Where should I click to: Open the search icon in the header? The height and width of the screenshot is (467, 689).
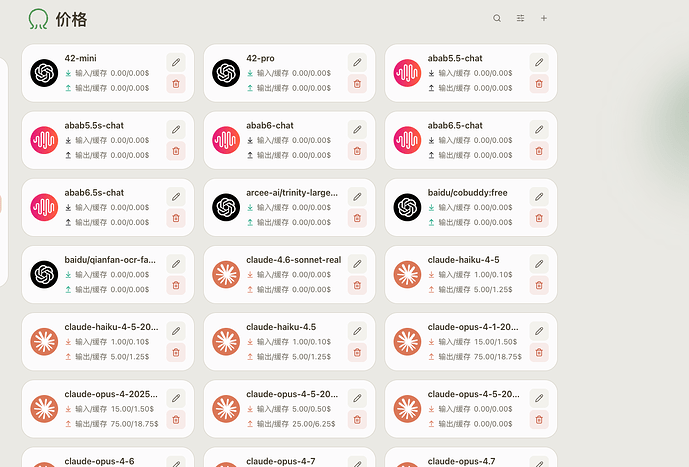point(497,18)
